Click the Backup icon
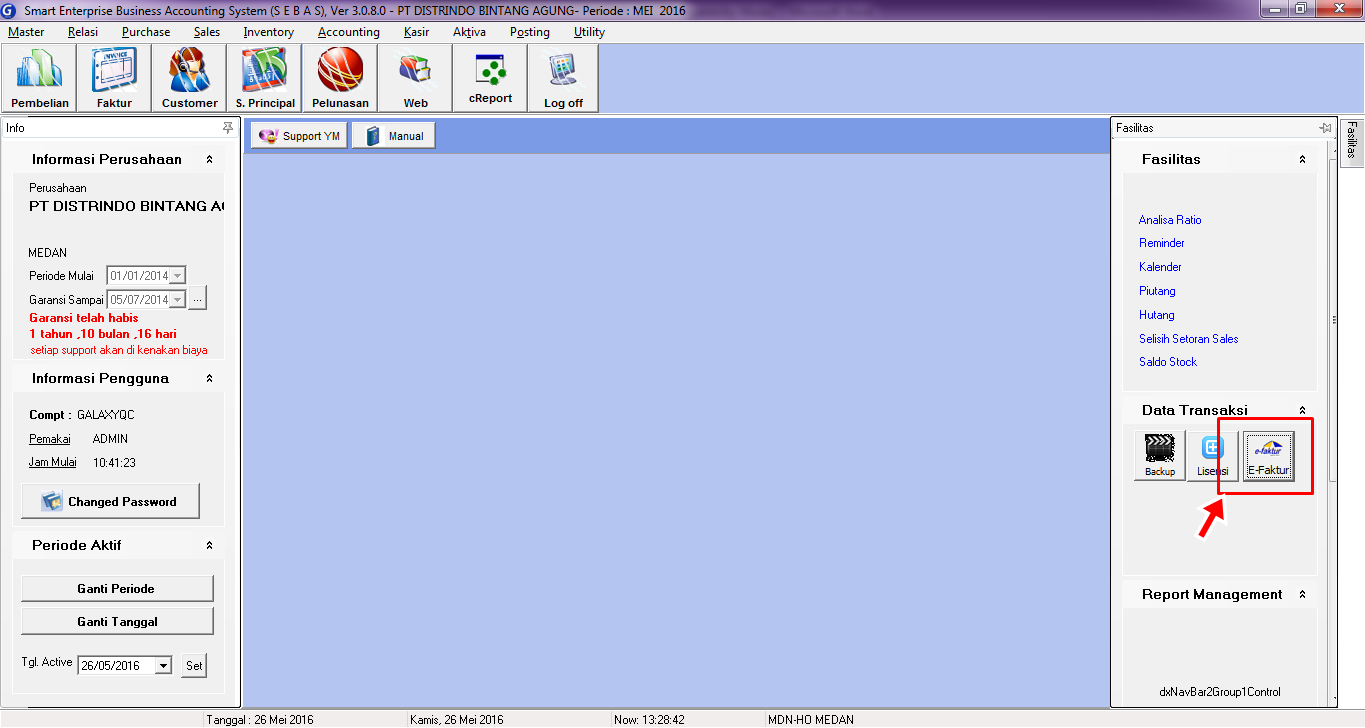The image size is (1365, 728). coord(1160,456)
